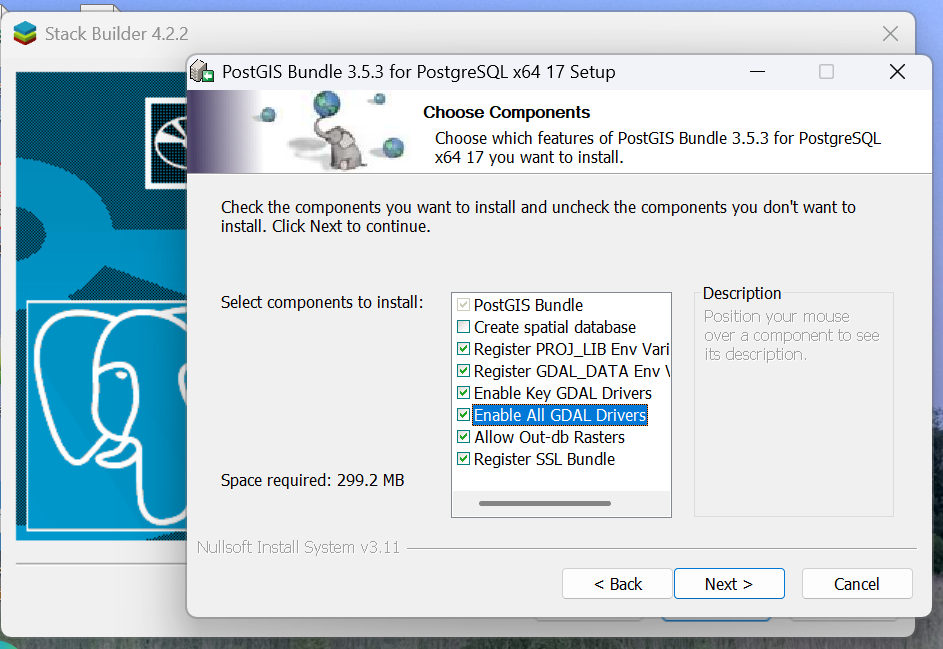The width and height of the screenshot is (943, 649).
Task: Disable the Allow Out-db Rasters option
Action: [463, 437]
